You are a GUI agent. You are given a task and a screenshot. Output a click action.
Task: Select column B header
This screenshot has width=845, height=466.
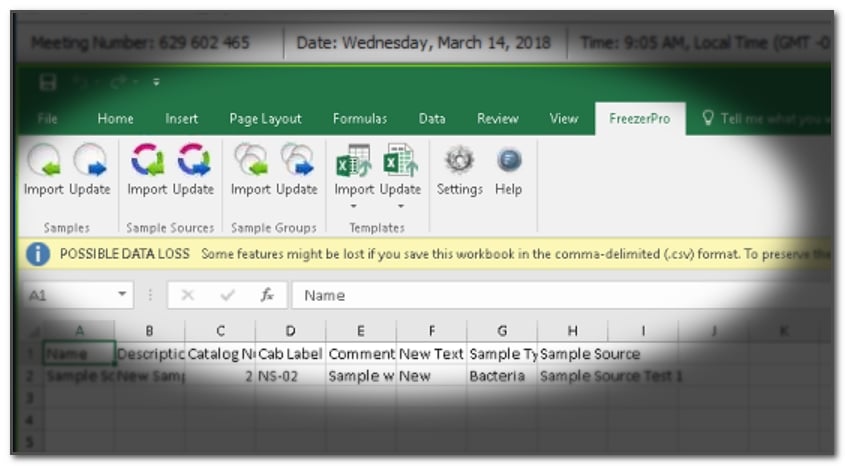coord(149,331)
